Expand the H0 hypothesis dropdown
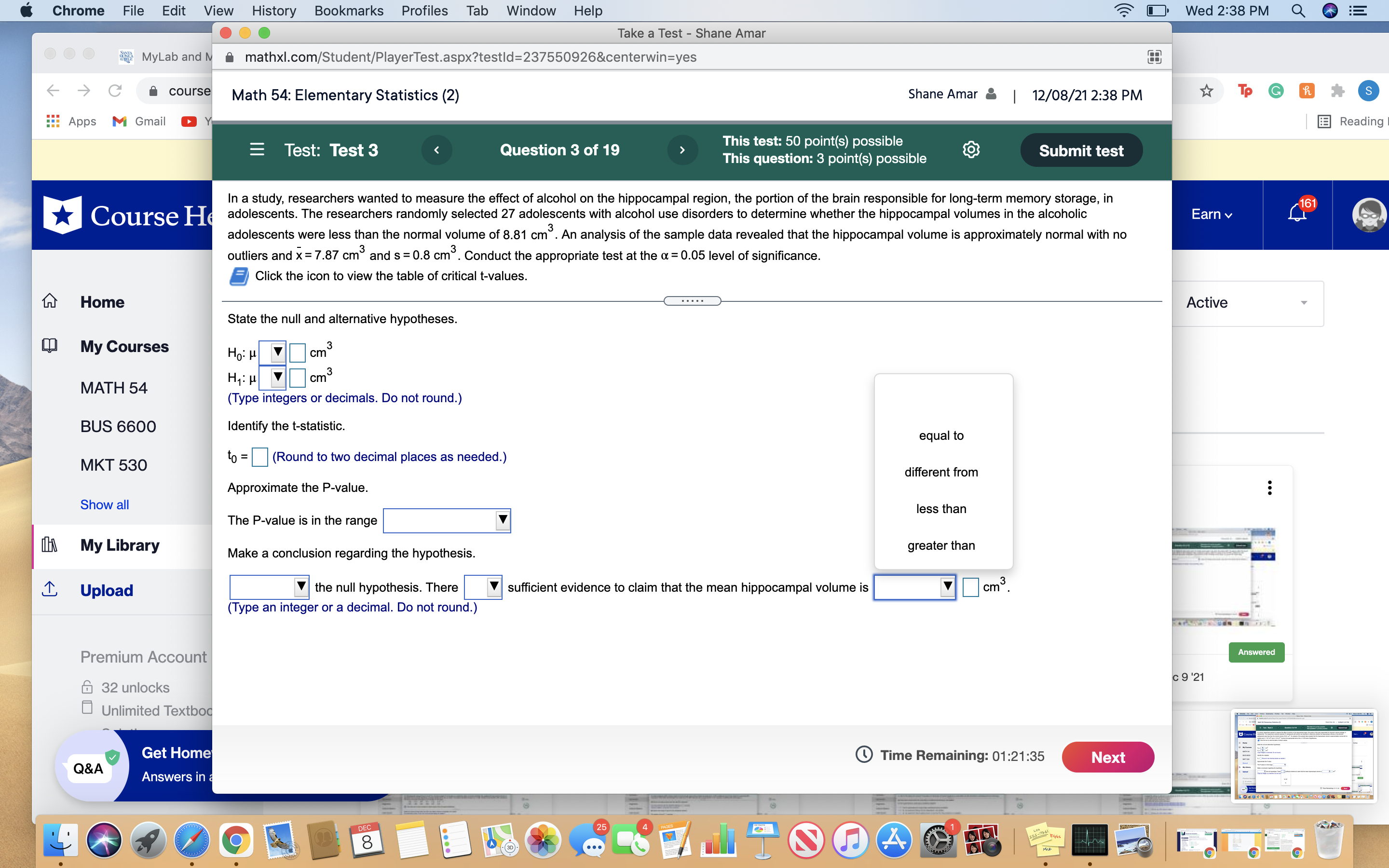 [x=277, y=352]
